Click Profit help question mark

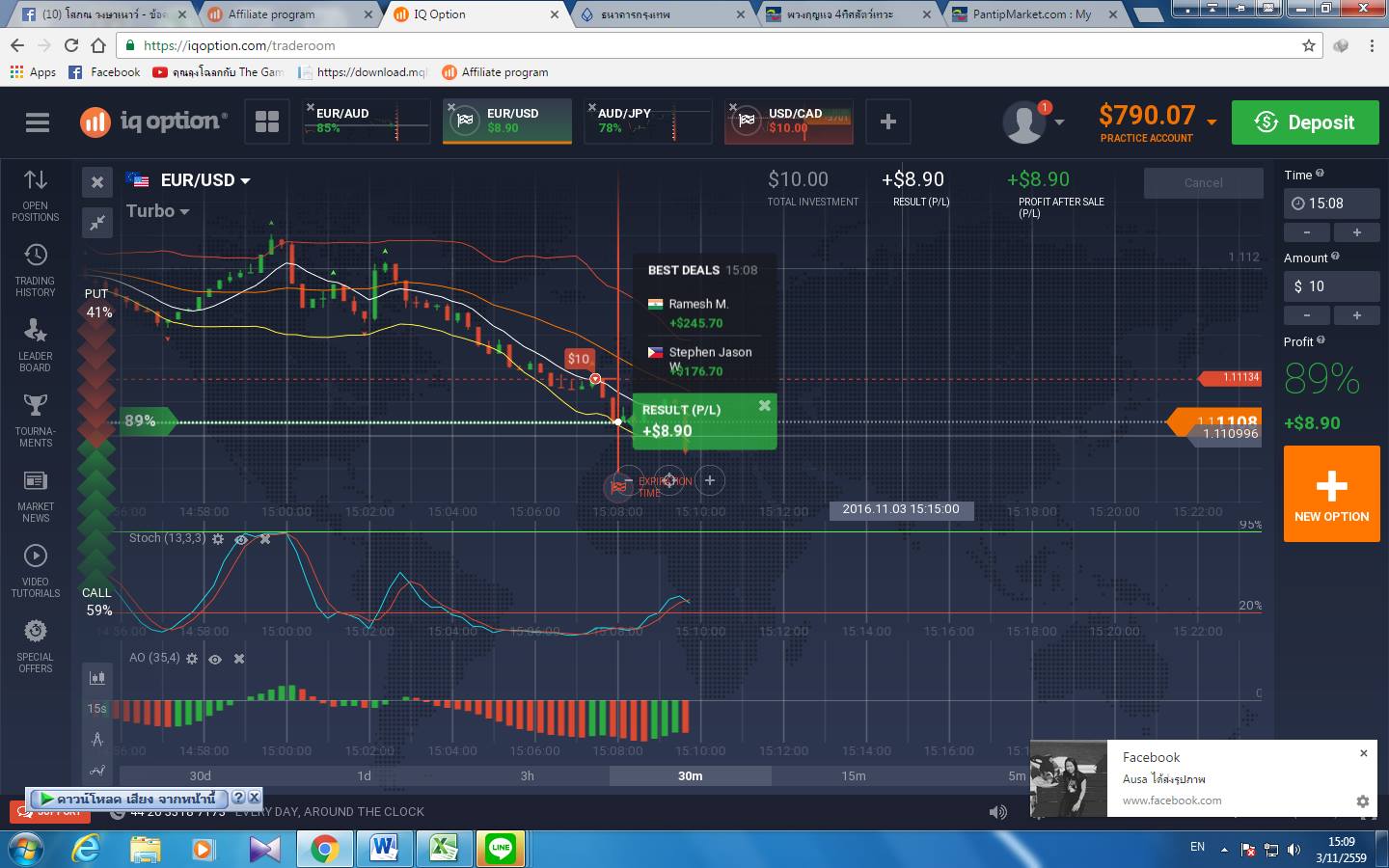1321,339
